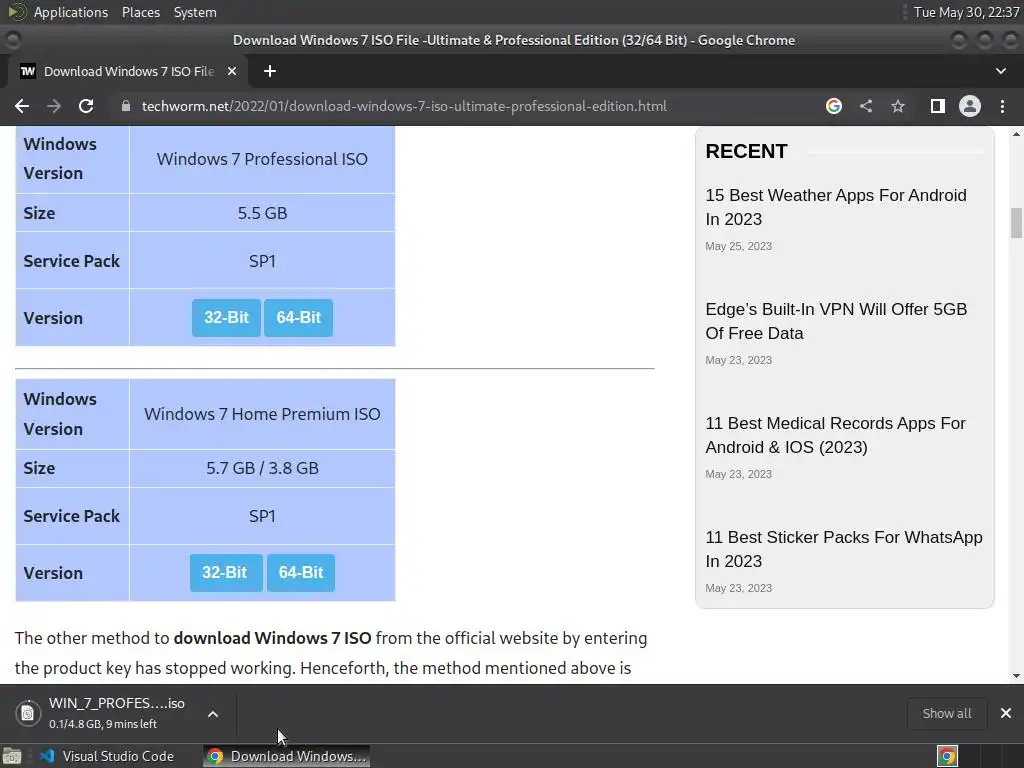
Task: Click the clock showing Tue May 30
Action: 967,12
